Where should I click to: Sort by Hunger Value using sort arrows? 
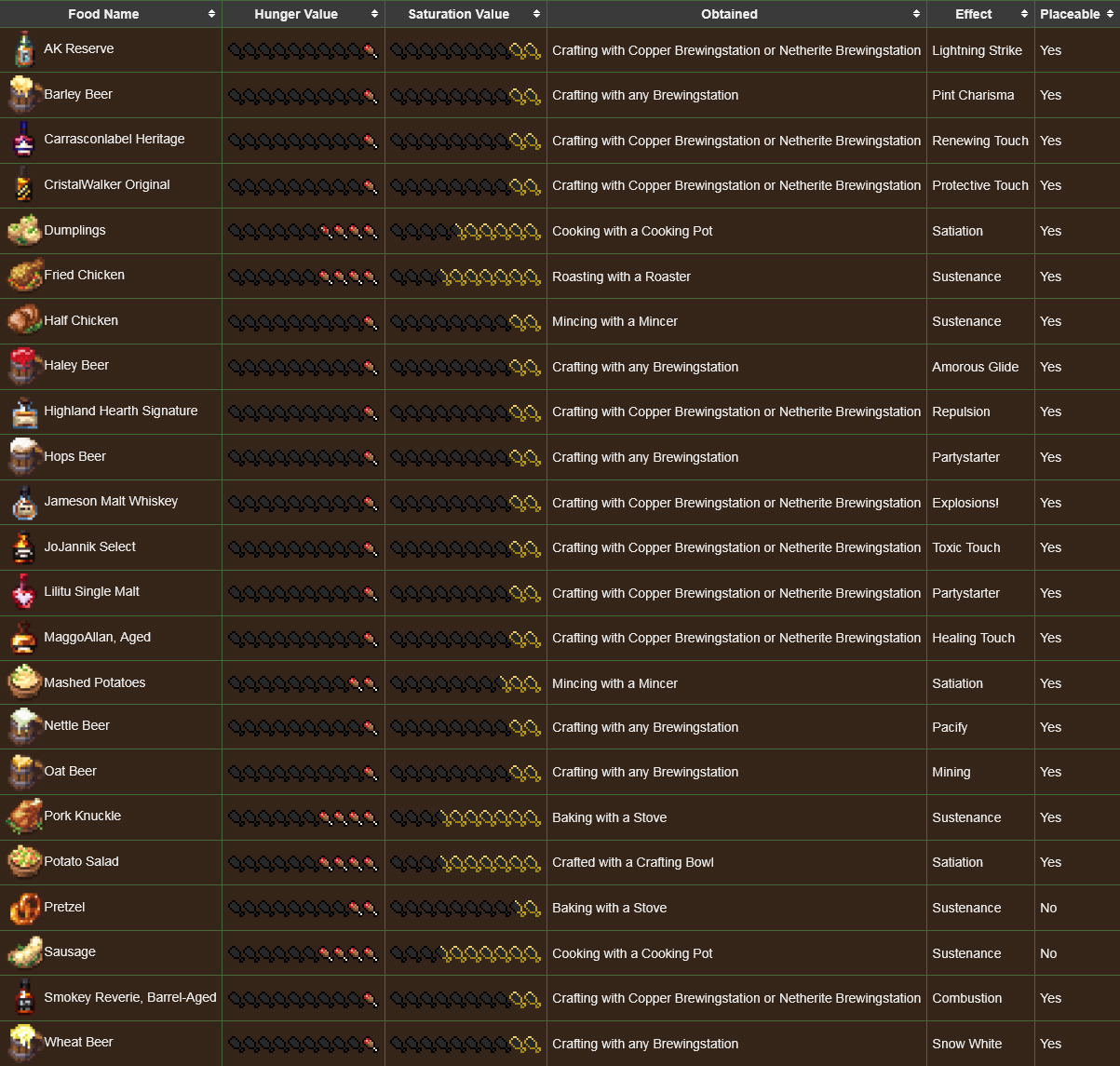374,14
